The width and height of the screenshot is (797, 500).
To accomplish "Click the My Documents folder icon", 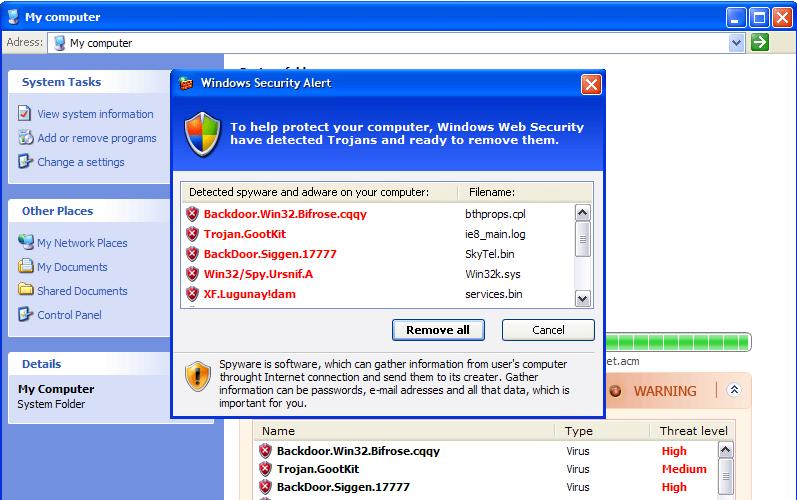I will (25, 265).
